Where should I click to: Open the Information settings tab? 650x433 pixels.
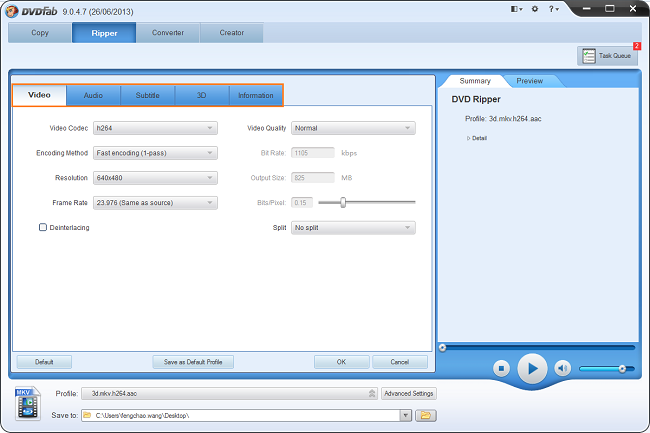tap(256, 95)
